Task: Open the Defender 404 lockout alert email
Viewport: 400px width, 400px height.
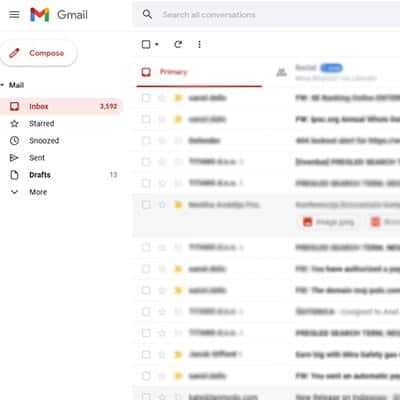Action: tap(348, 141)
